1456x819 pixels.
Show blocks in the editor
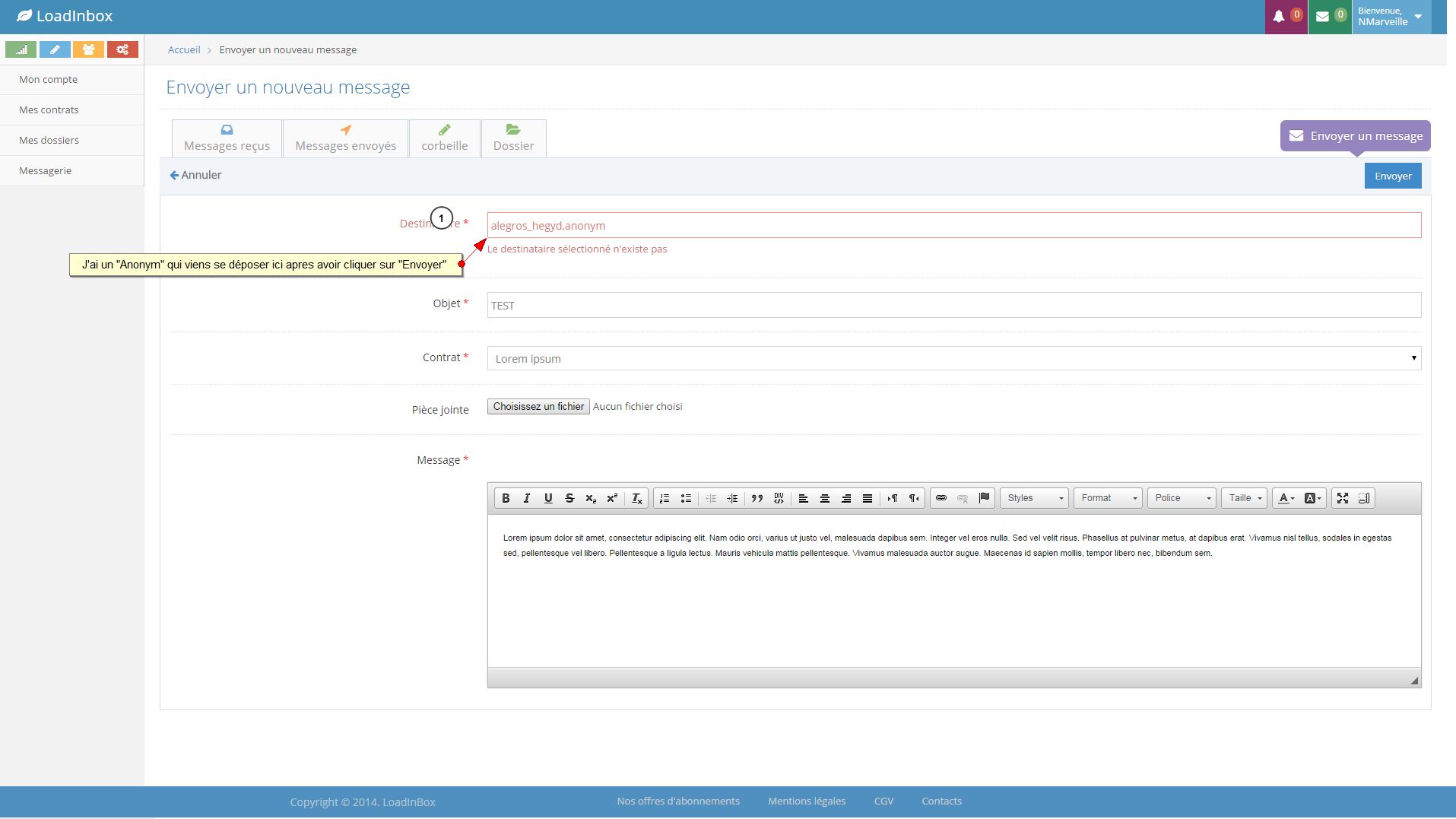1364,498
